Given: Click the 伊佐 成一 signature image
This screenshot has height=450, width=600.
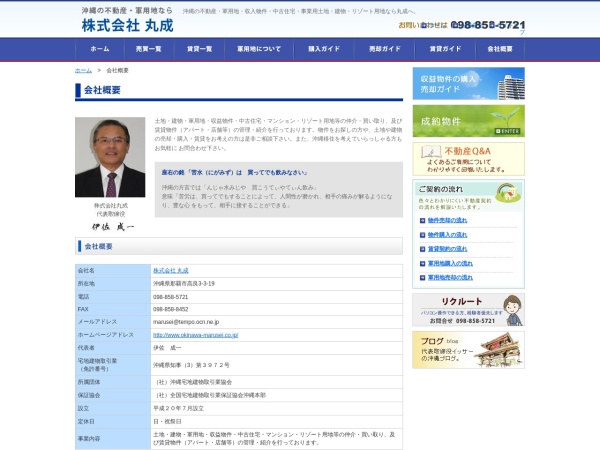Looking at the screenshot, I should tap(113, 227).
